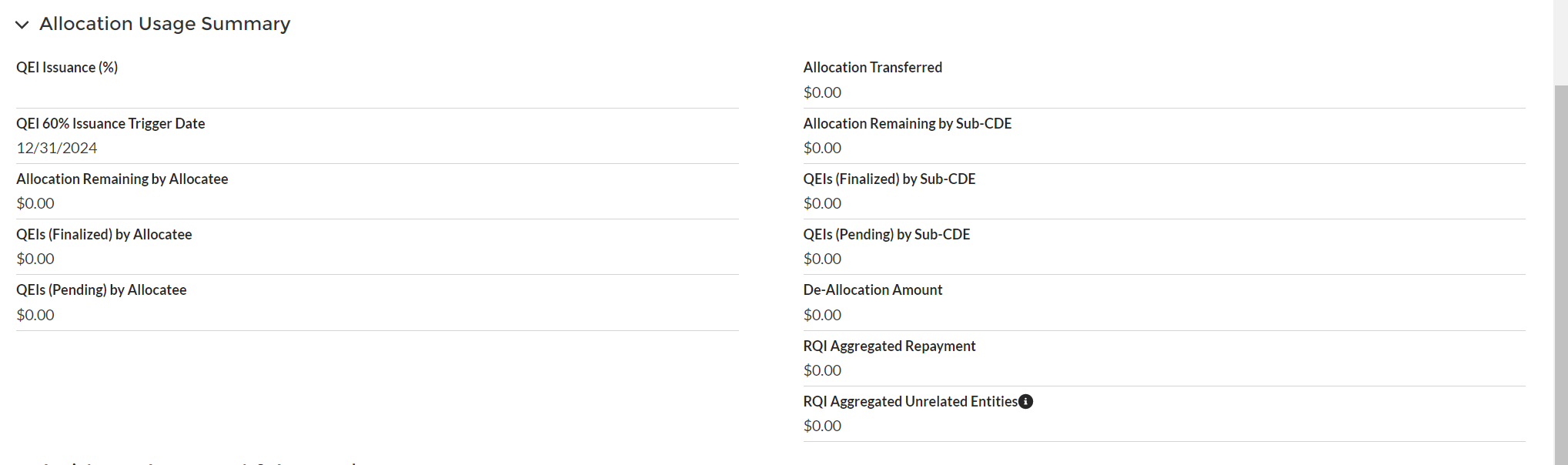Click the RQI Aggregated Unrelated Entities value
The image size is (1568, 465).
[x=822, y=426]
